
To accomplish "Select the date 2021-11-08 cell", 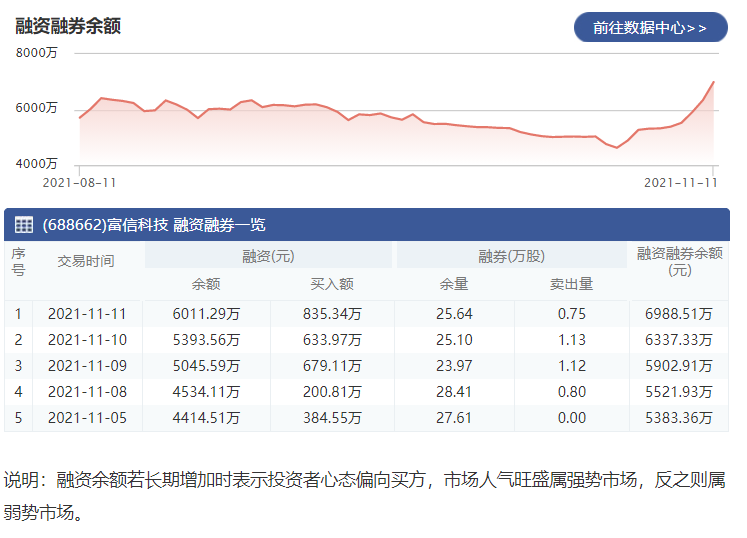I will tap(87, 392).
